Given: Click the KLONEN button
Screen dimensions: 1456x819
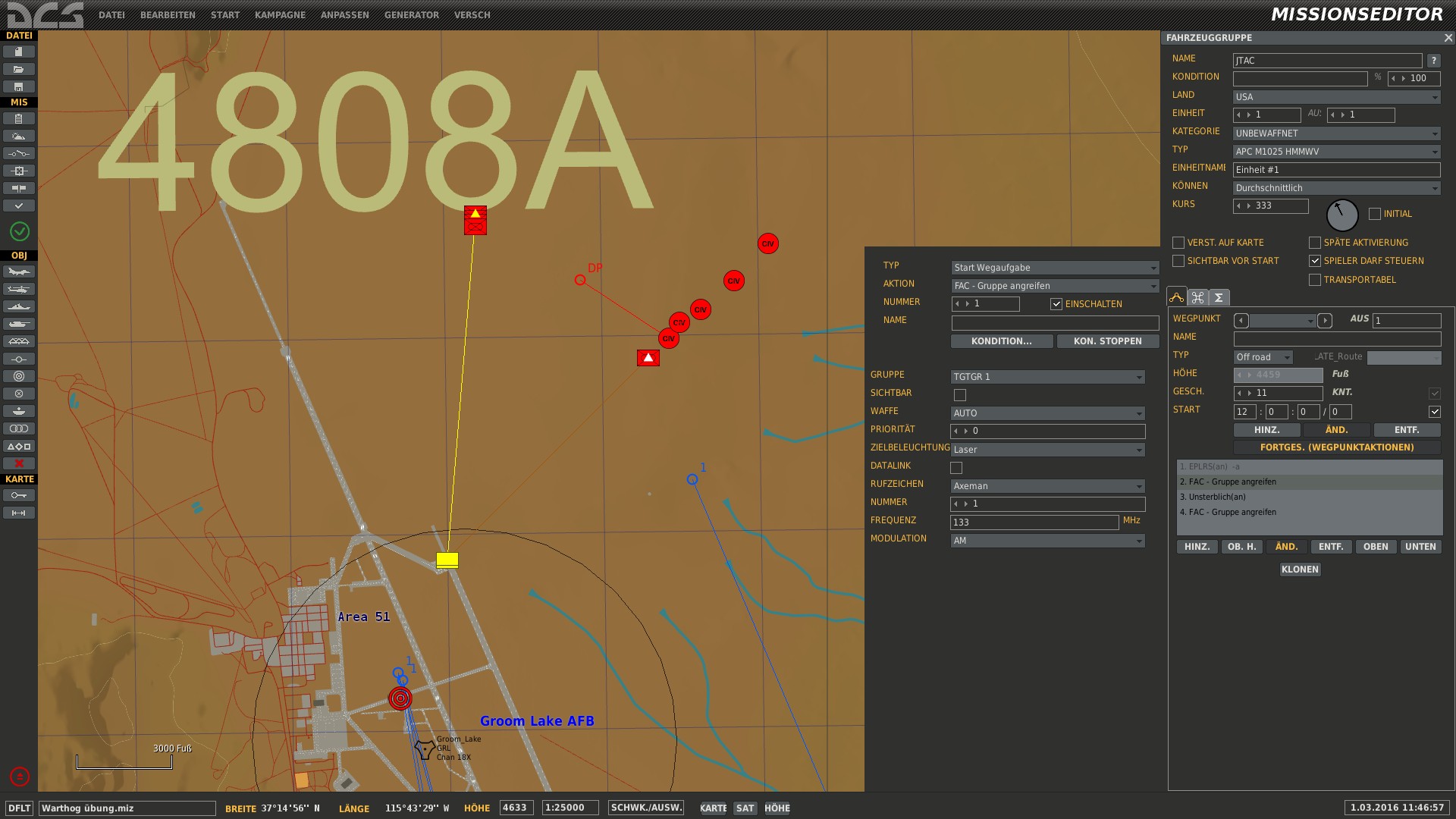Looking at the screenshot, I should pos(1300,570).
